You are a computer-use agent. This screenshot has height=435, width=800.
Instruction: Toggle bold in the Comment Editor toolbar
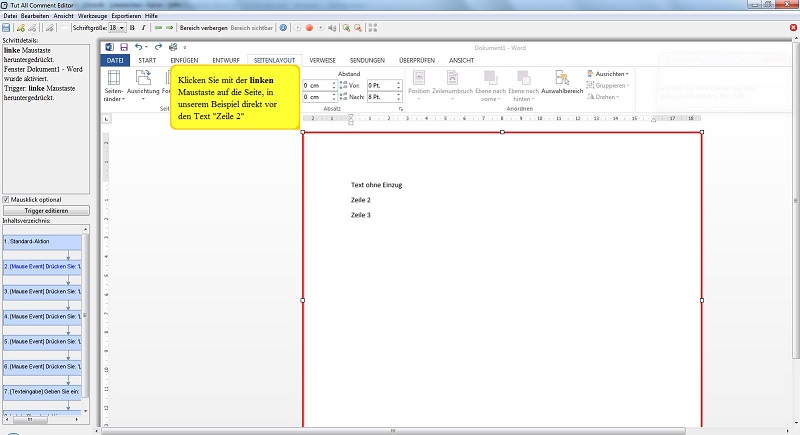[x=132, y=28]
